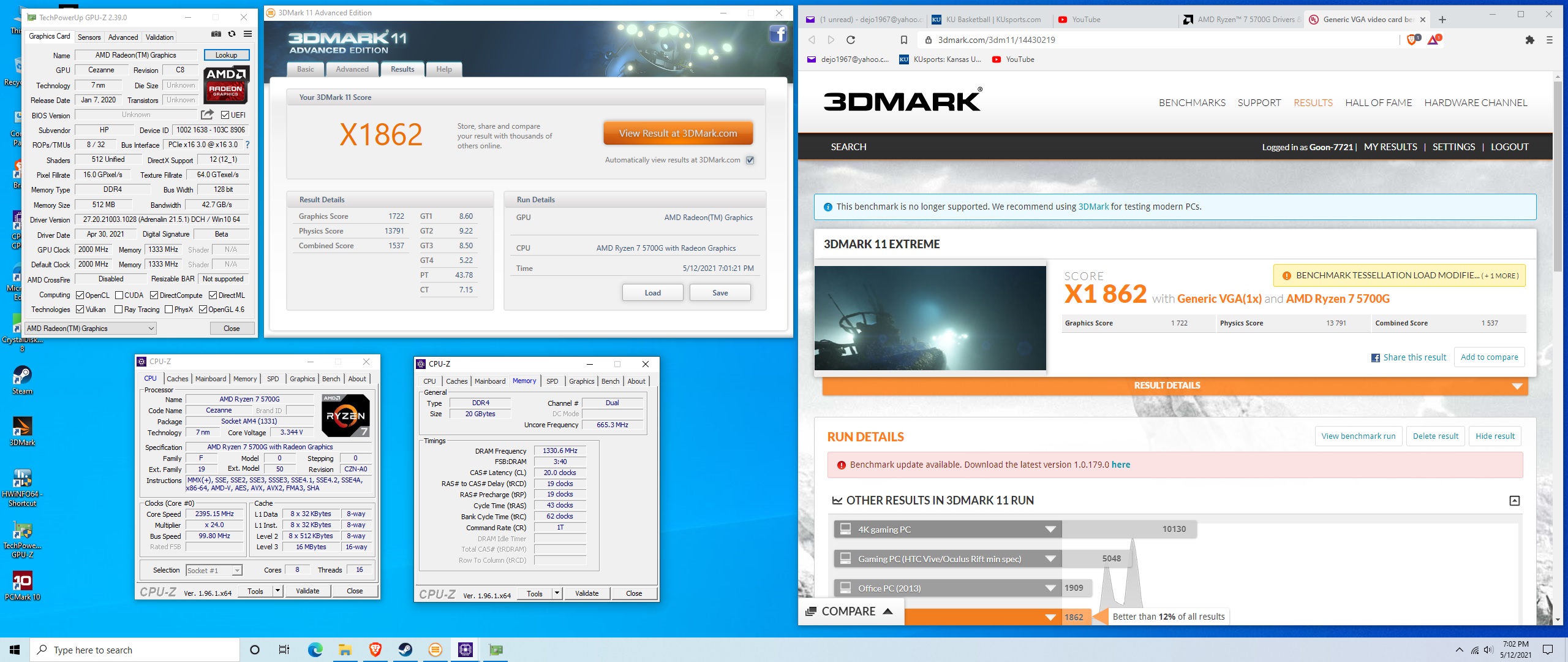Click BIOS export share icon in GPU-Z
Screen dimensions: 1568x662
pyautogui.click(x=208, y=115)
